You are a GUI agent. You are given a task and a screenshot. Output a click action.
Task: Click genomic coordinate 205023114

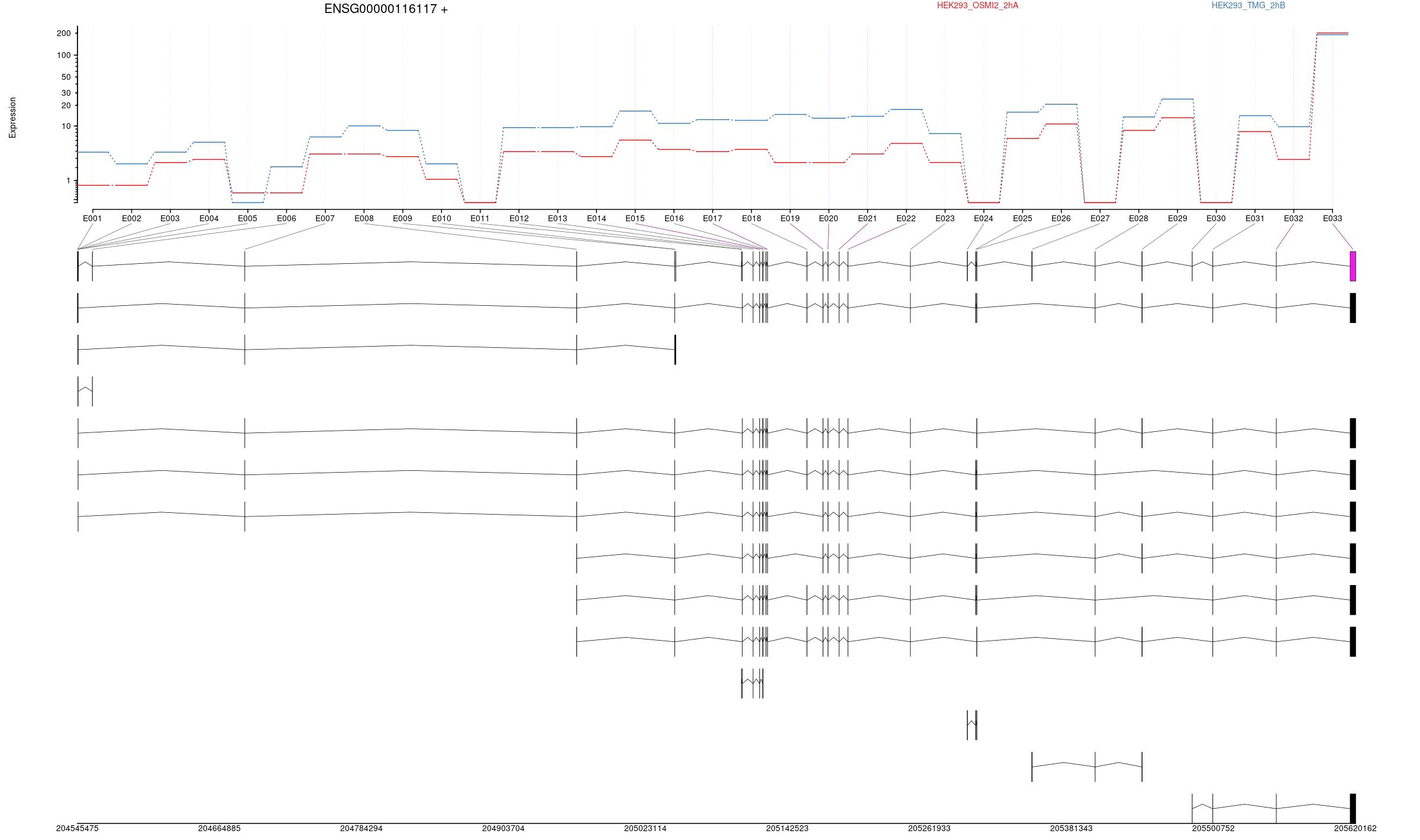[646, 829]
